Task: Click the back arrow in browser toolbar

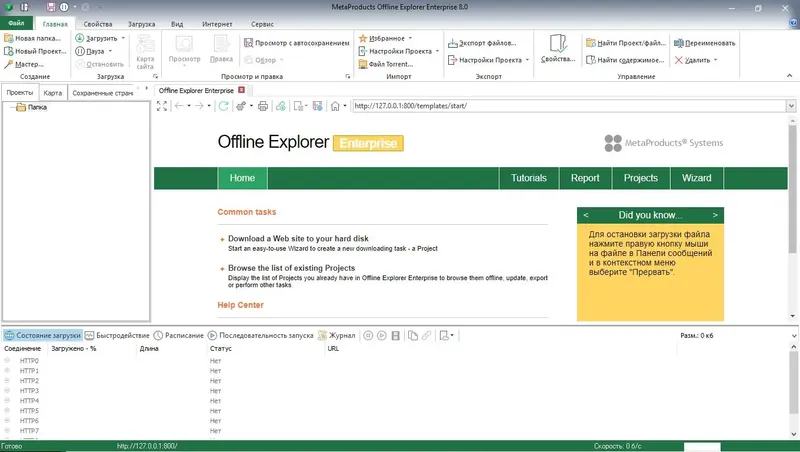Action: point(179,106)
